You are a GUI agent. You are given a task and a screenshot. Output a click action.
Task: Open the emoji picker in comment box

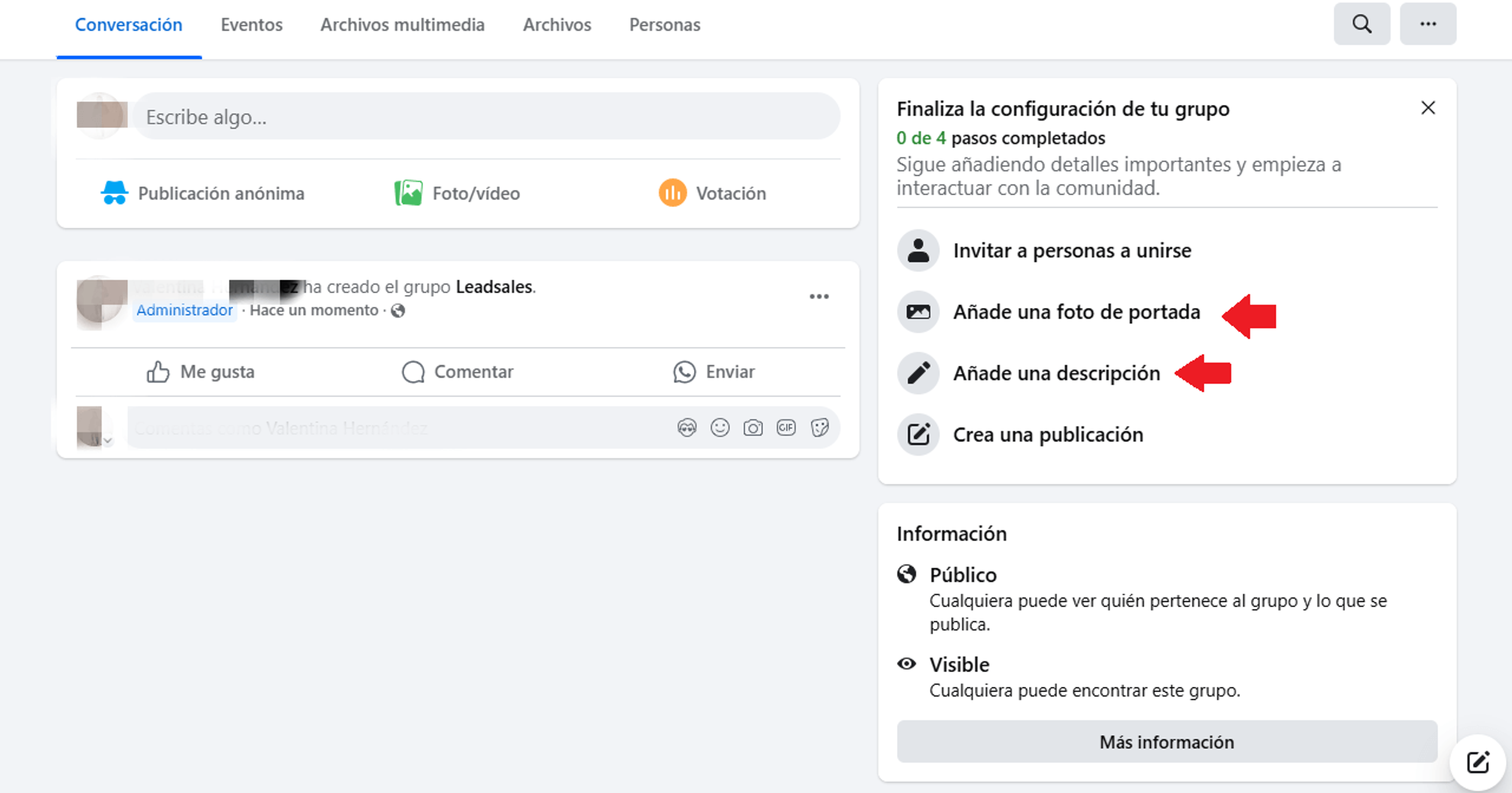[x=720, y=427]
